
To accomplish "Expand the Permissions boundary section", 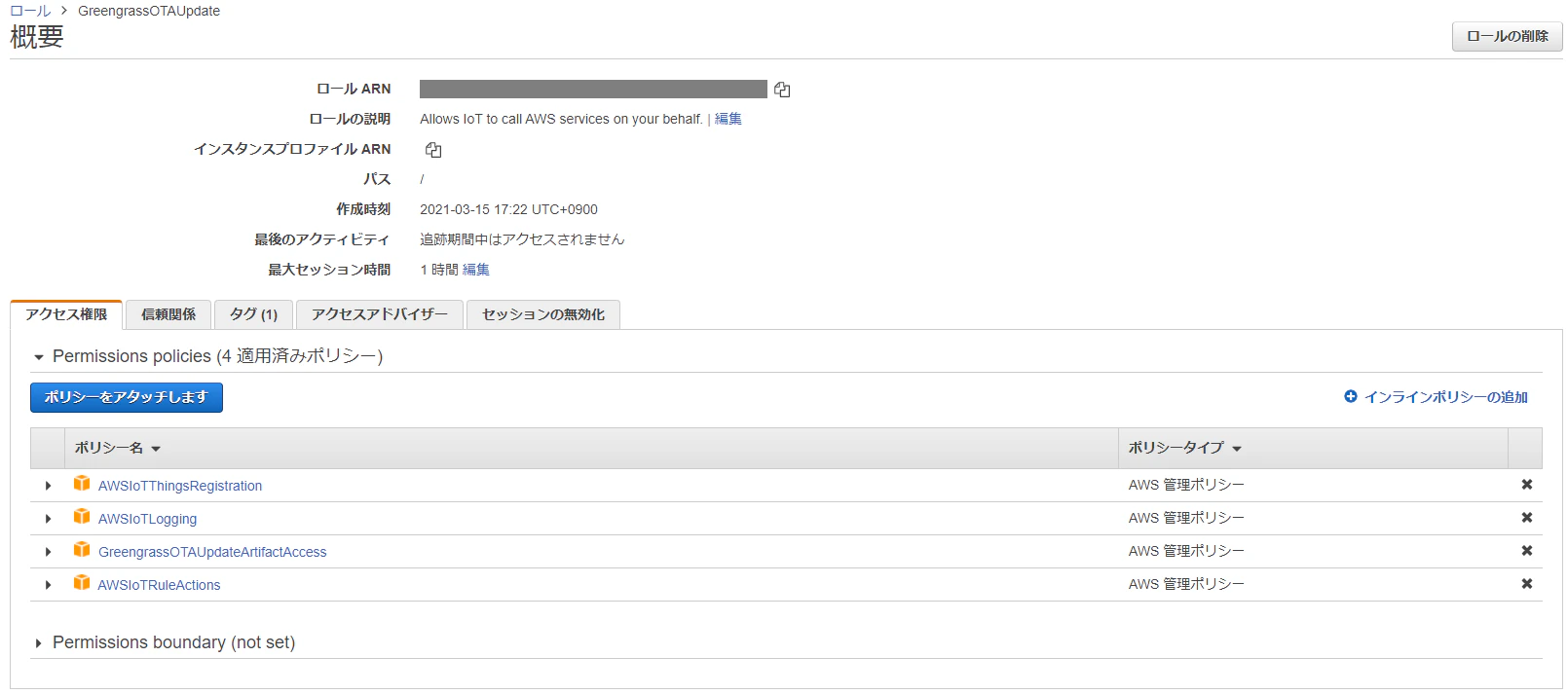I will tap(39, 643).
